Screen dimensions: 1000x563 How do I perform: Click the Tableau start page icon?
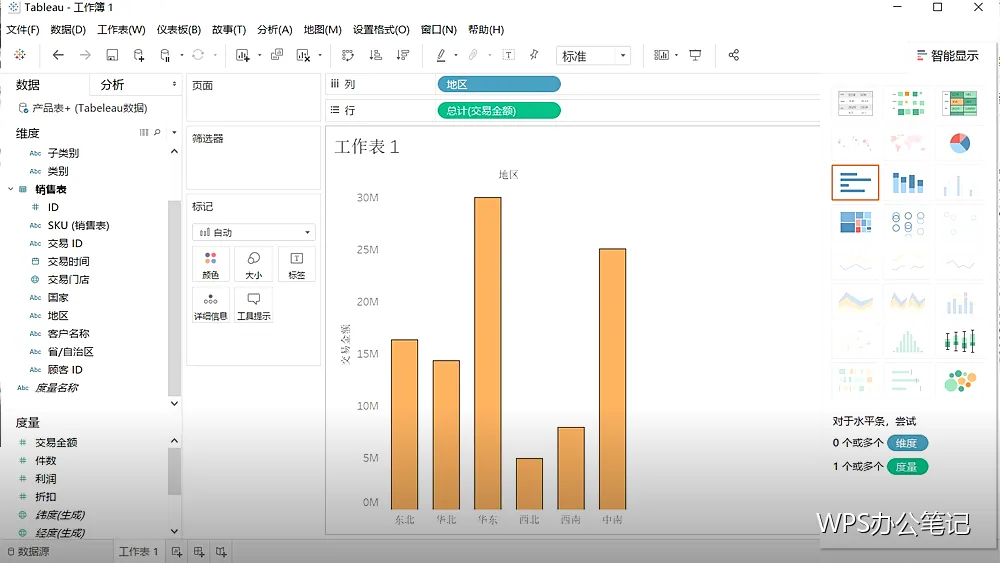20,55
